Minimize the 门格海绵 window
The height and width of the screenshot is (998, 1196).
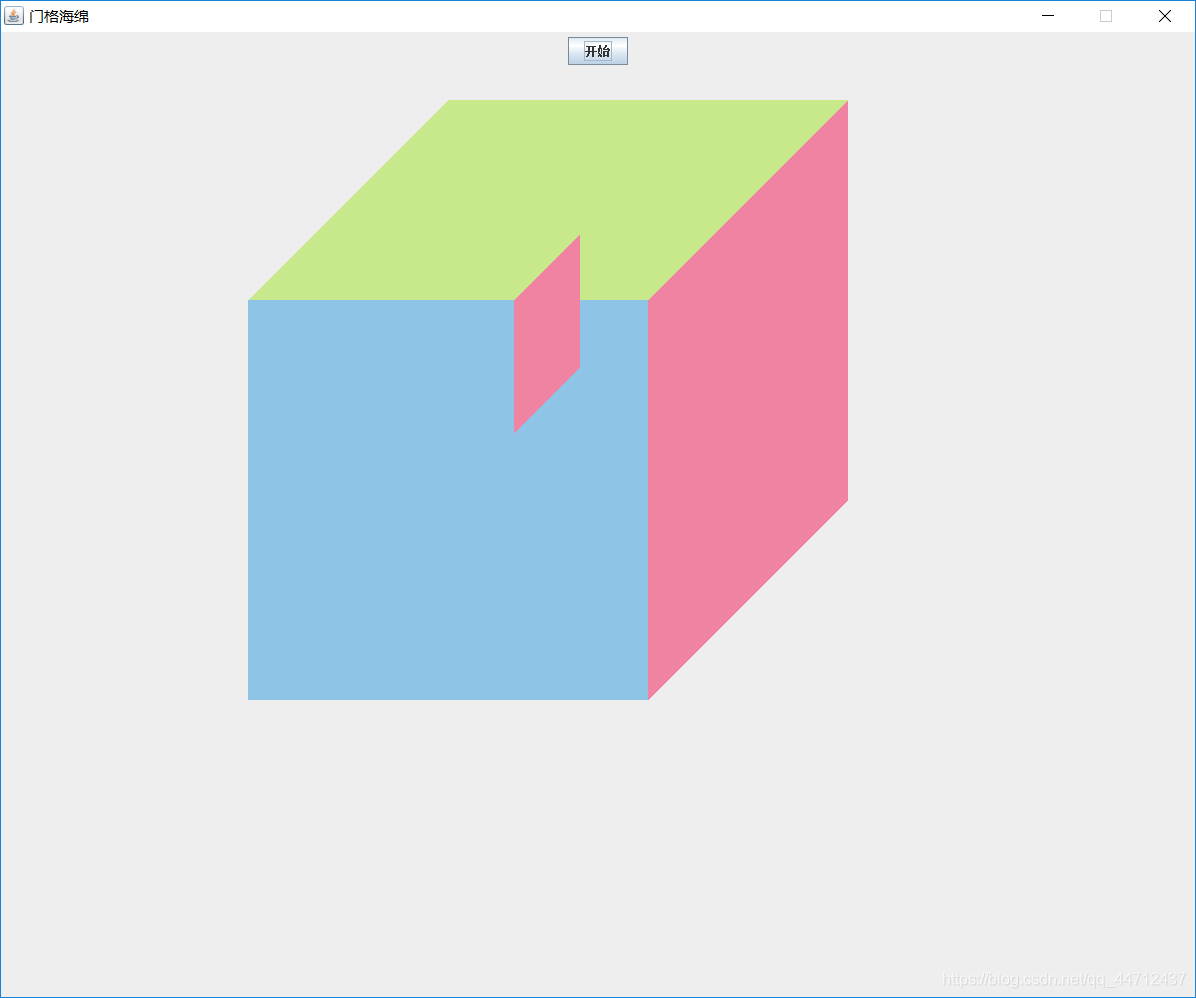click(1048, 16)
